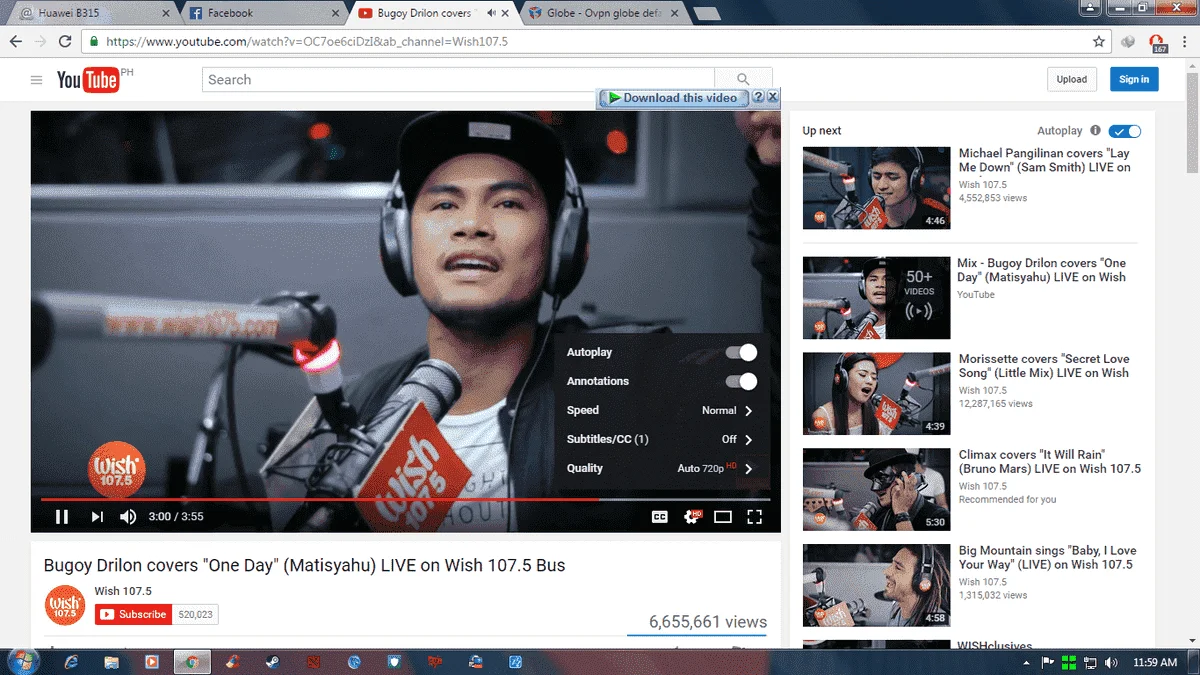Show hidden system tray icons
The width and height of the screenshot is (1200, 675).
tap(1027, 662)
